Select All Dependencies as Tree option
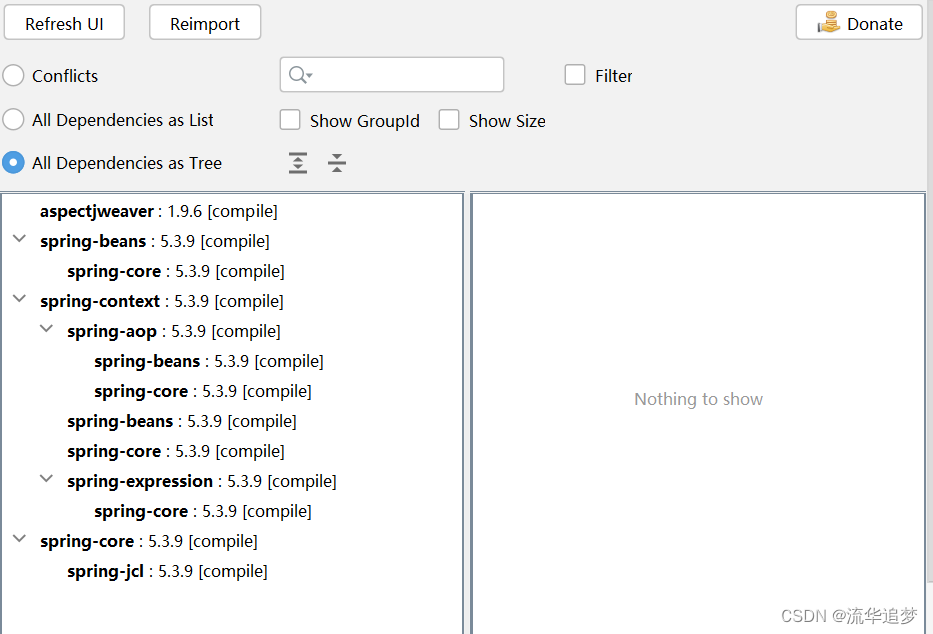This screenshot has width=933, height=634. 13,162
